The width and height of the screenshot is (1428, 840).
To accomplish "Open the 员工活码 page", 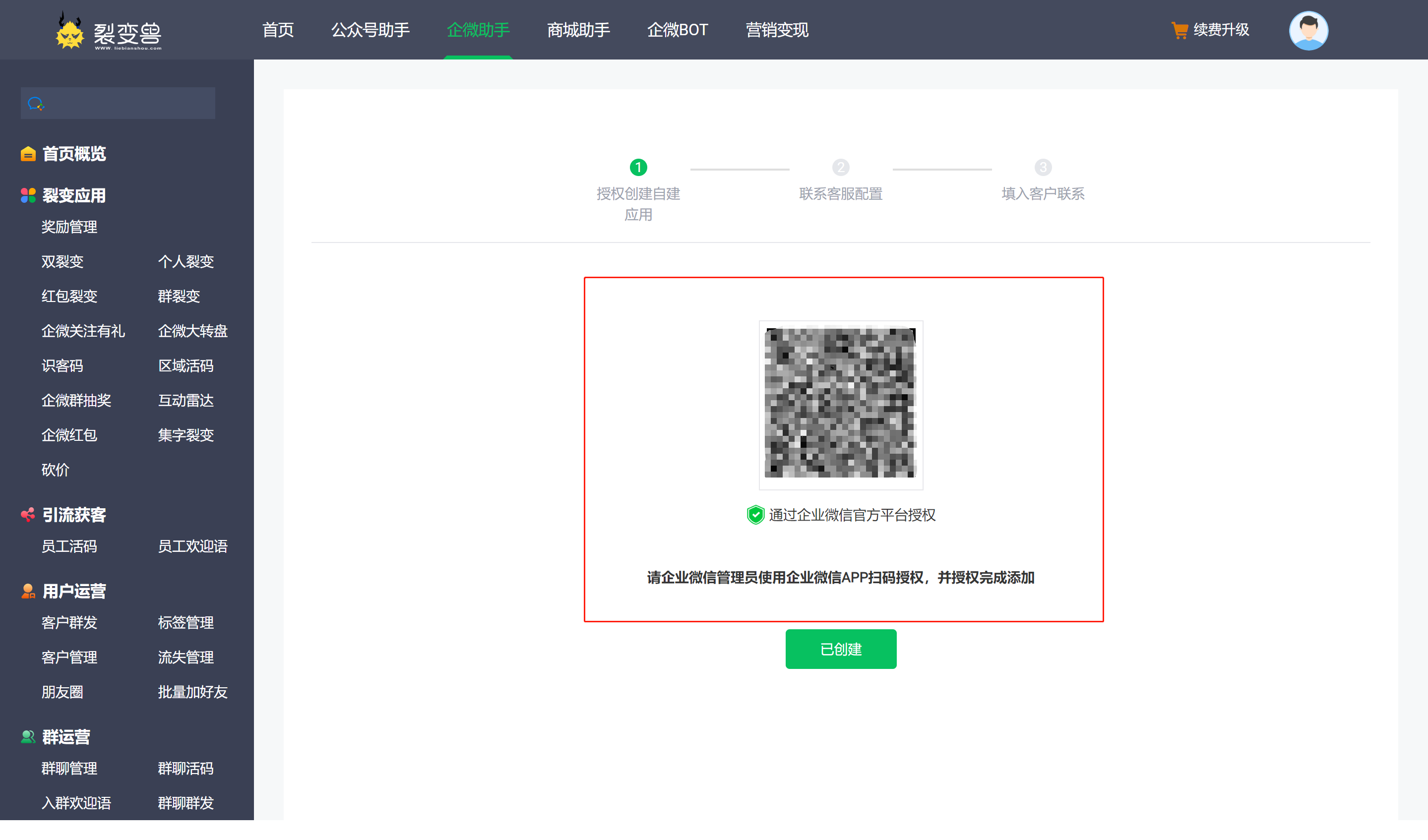I will pos(69,546).
